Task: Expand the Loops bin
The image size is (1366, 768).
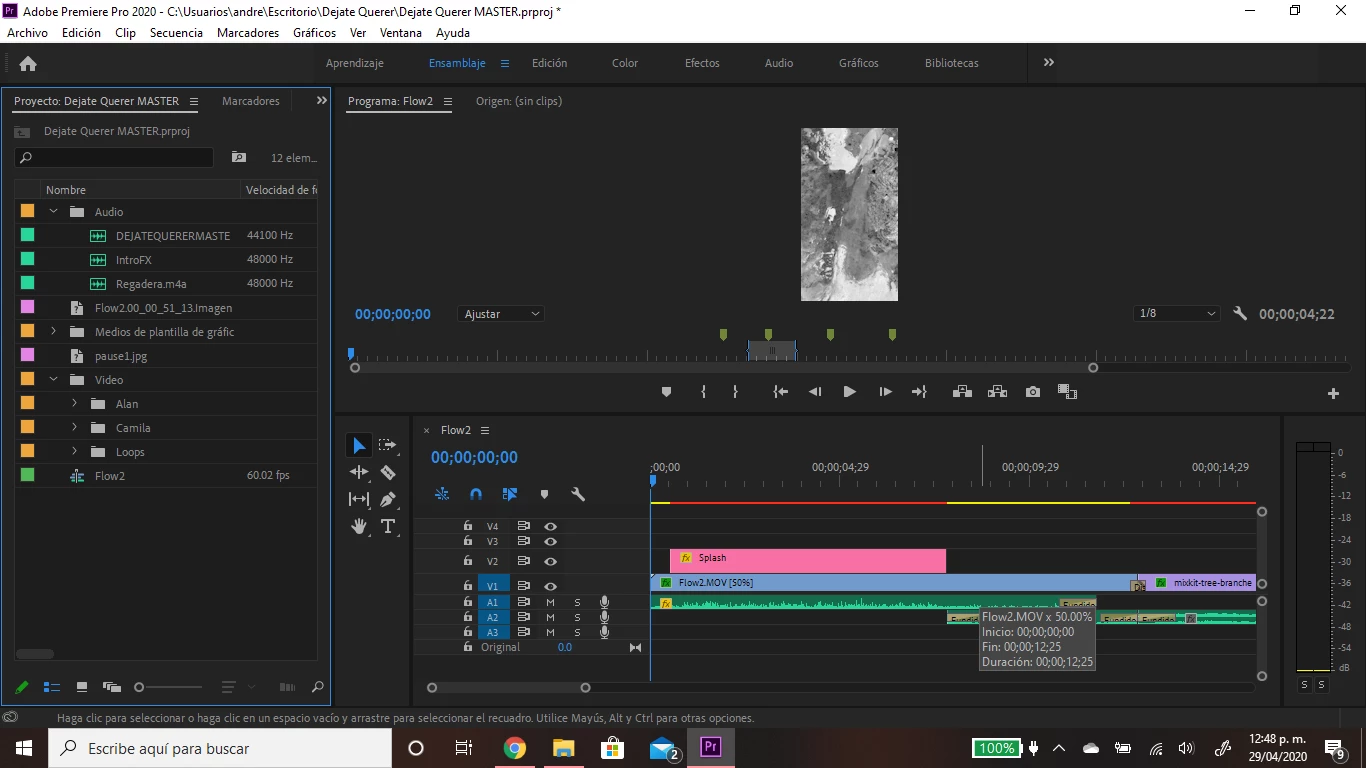Action: click(x=74, y=451)
